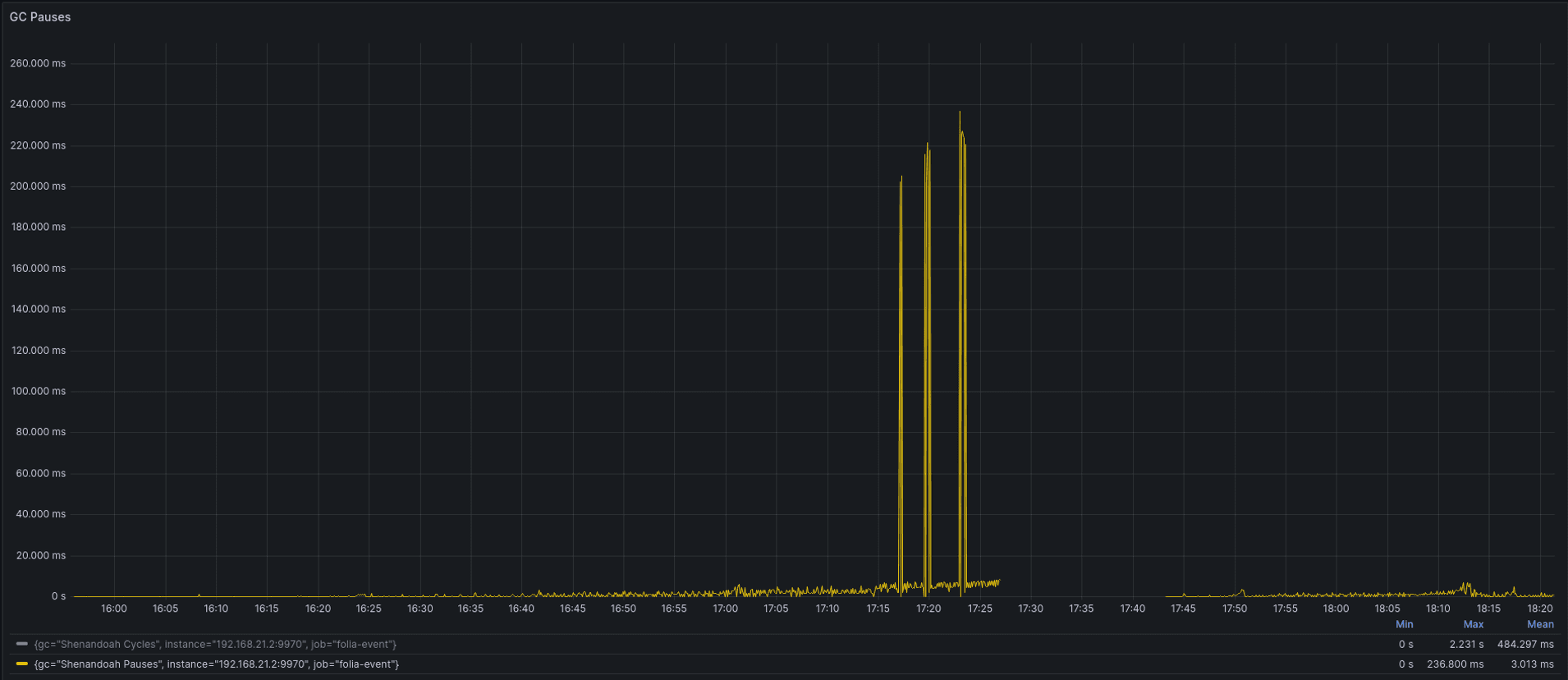Image resolution: width=1568 pixels, height=680 pixels.
Task: Click the 40.000 ms y-axis label
Action: (x=40, y=514)
